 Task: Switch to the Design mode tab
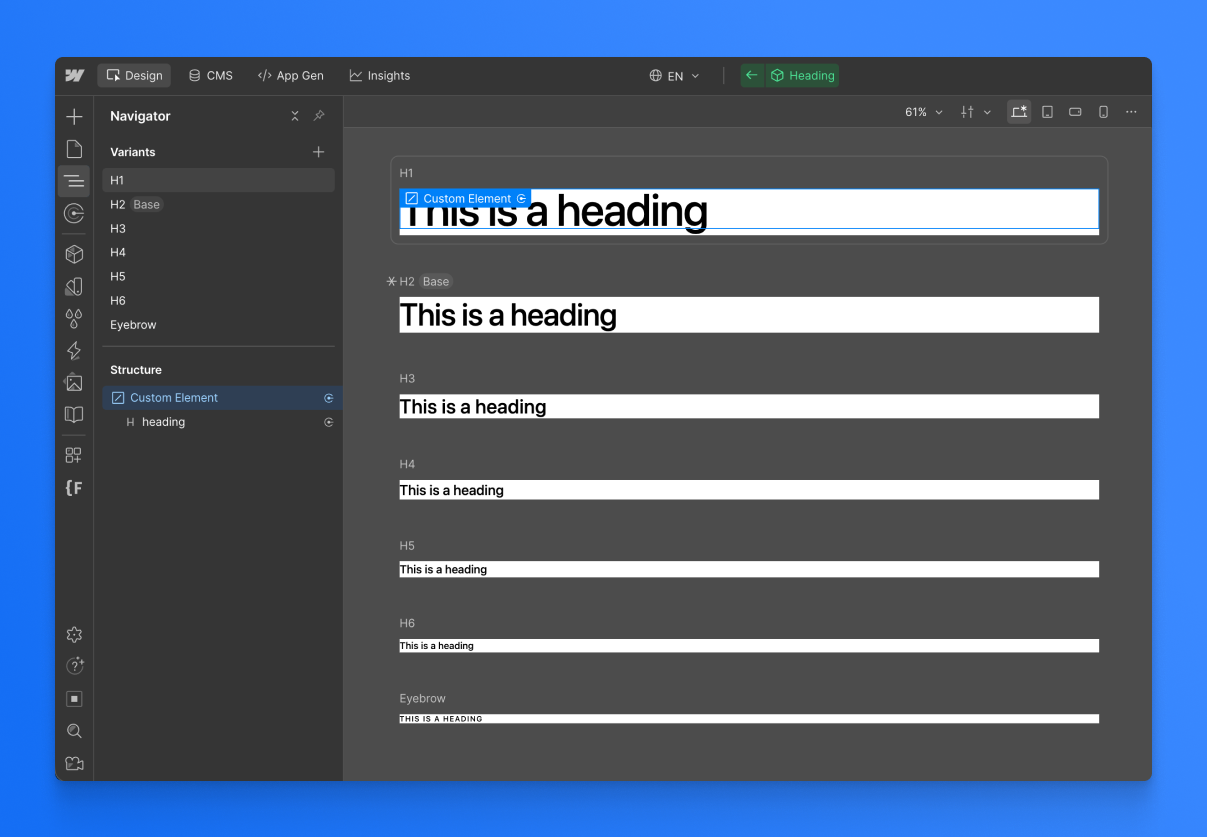click(134, 76)
